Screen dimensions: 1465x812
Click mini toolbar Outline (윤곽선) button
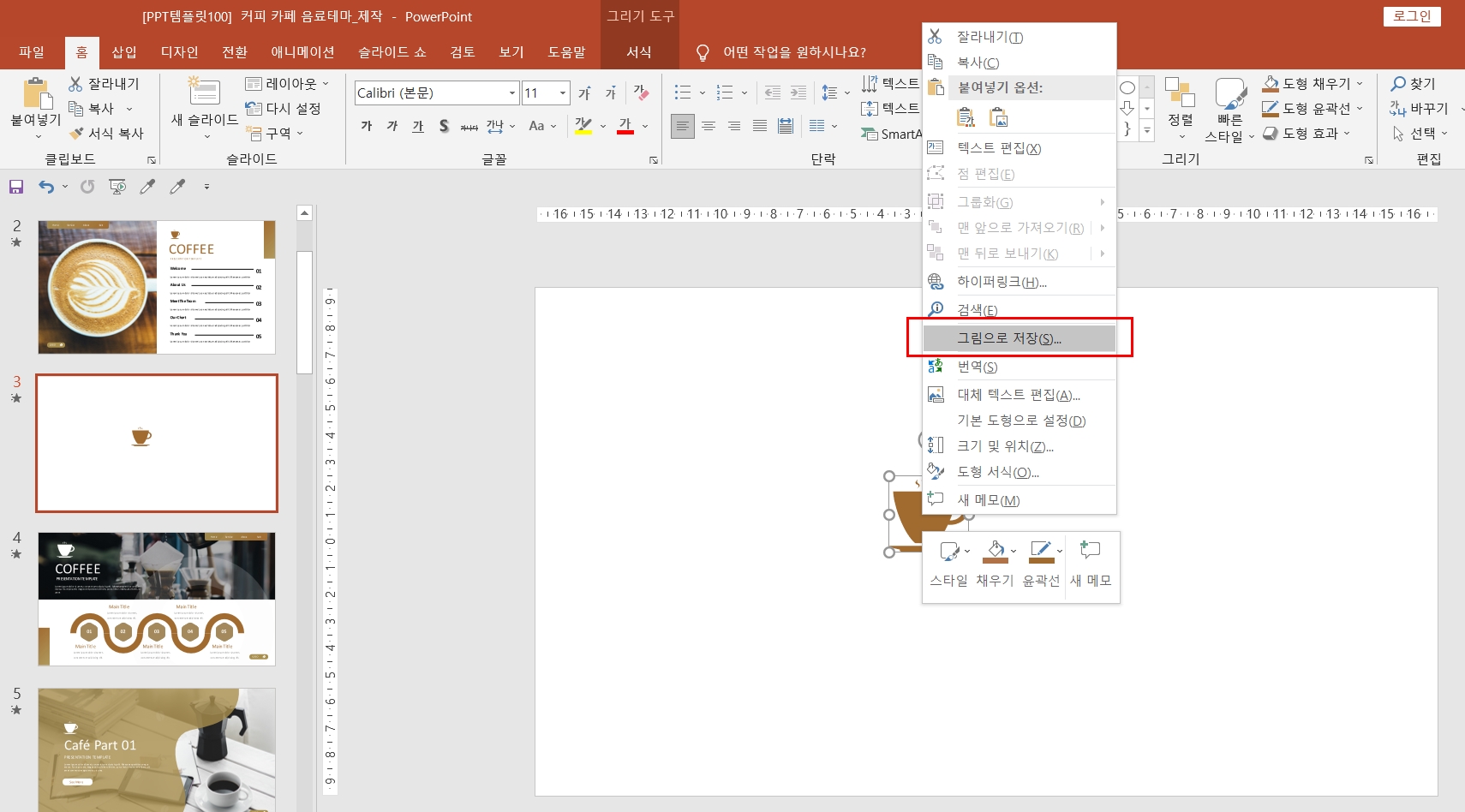1042,564
